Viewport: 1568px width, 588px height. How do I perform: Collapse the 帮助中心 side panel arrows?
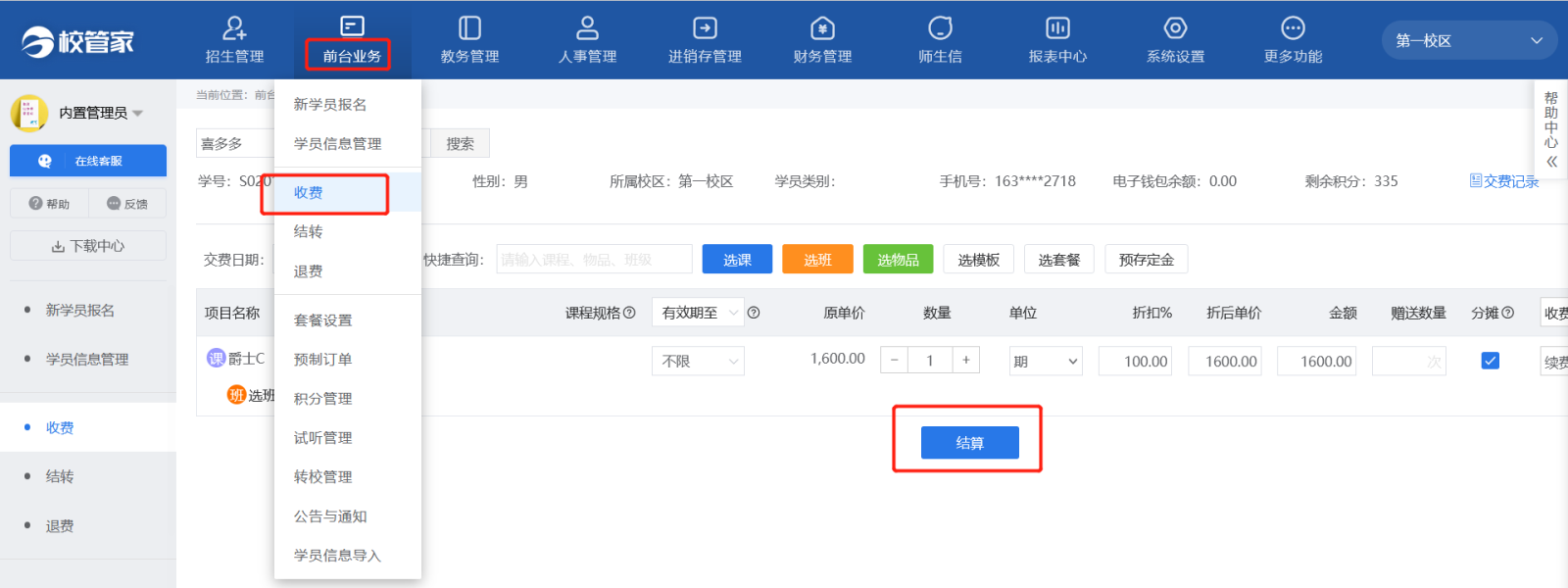pos(1551,162)
